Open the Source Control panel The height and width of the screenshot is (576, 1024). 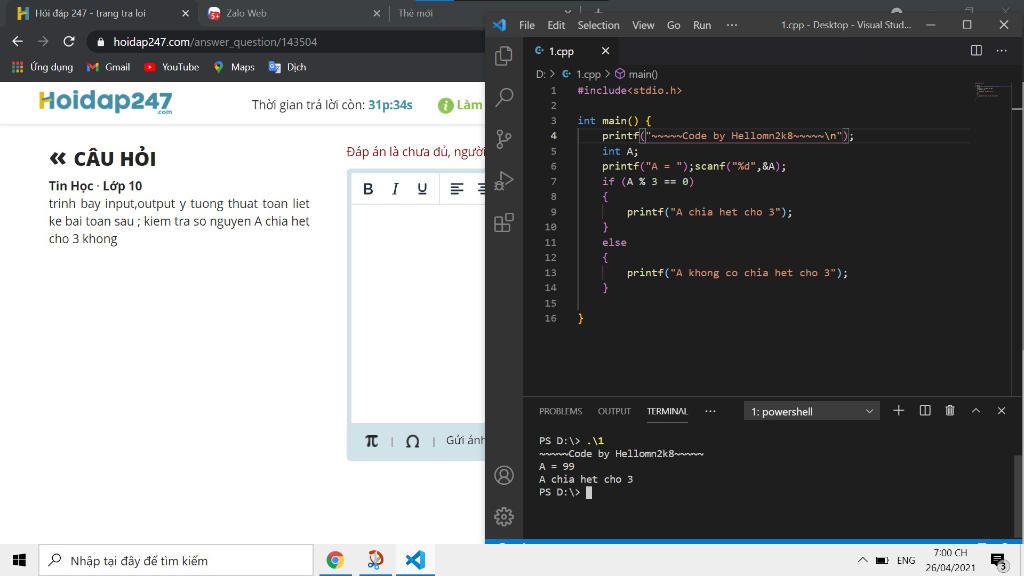click(x=504, y=138)
